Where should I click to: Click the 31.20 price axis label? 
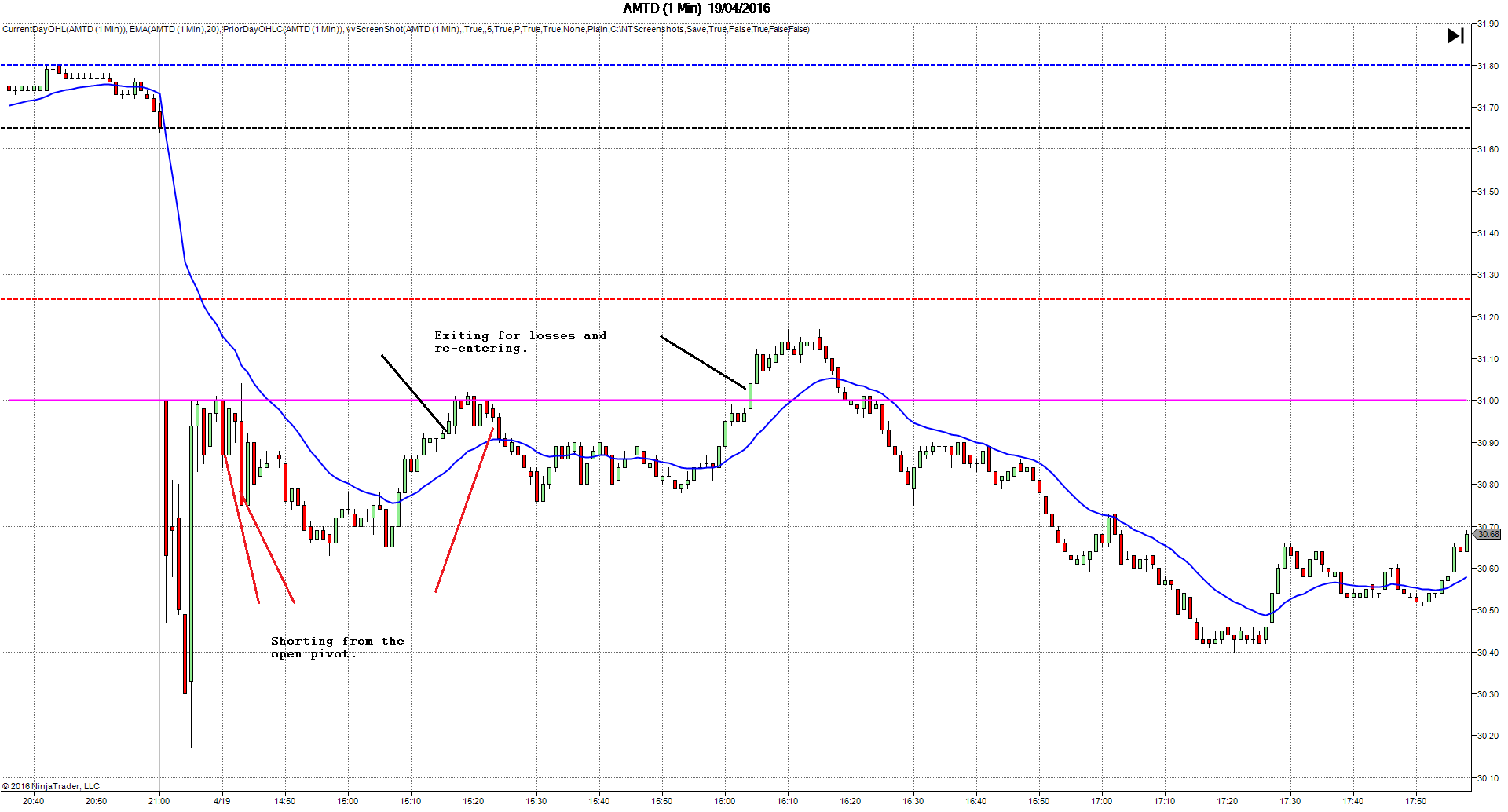1488,317
